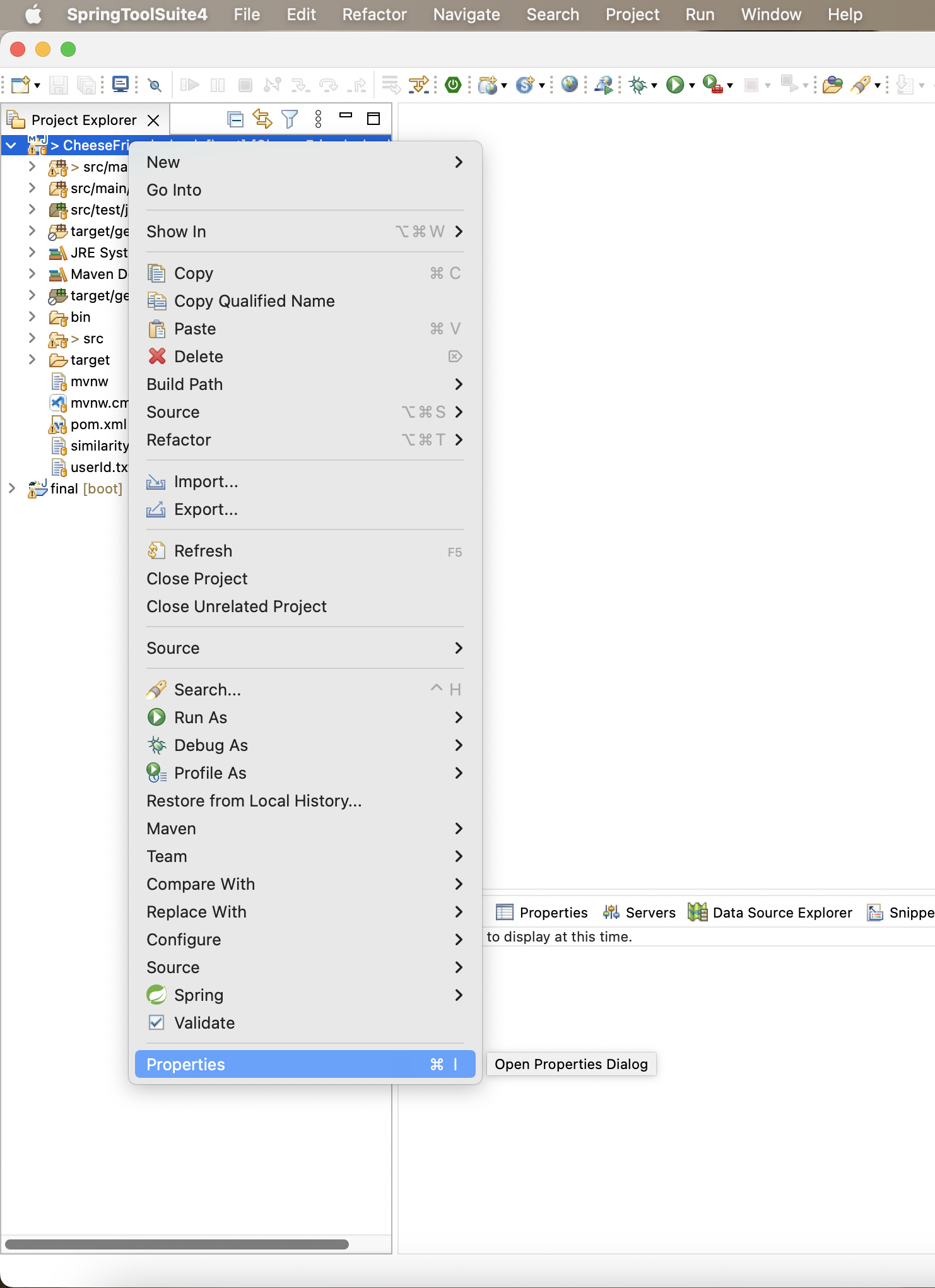
Task: Collapse the CheeseFri project tree node
Action: click(x=11, y=146)
